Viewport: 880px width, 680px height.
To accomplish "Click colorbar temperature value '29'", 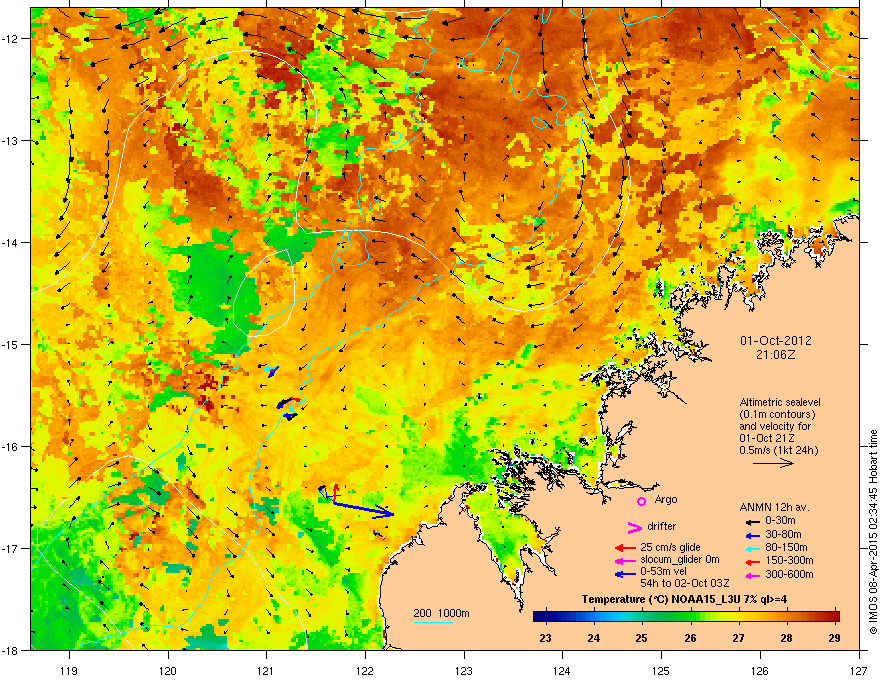I will pyautogui.click(x=835, y=638).
